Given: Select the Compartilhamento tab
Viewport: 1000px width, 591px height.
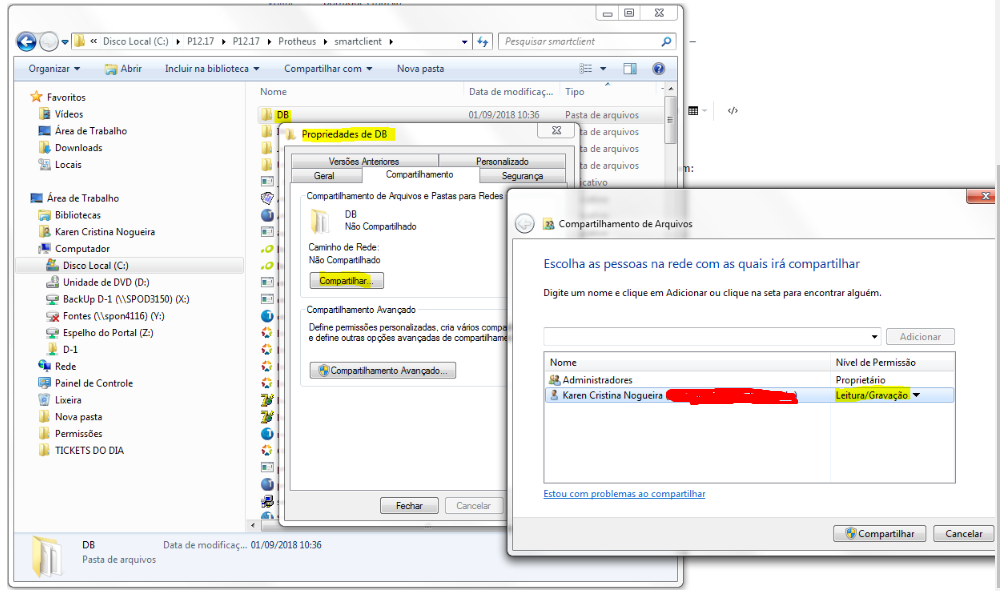Looking at the screenshot, I should pyautogui.click(x=420, y=175).
